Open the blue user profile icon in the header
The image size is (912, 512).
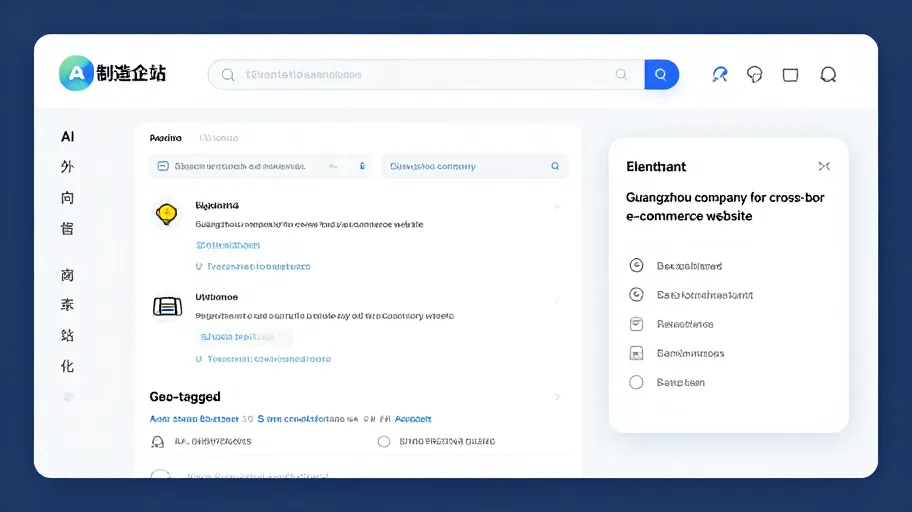click(719, 74)
